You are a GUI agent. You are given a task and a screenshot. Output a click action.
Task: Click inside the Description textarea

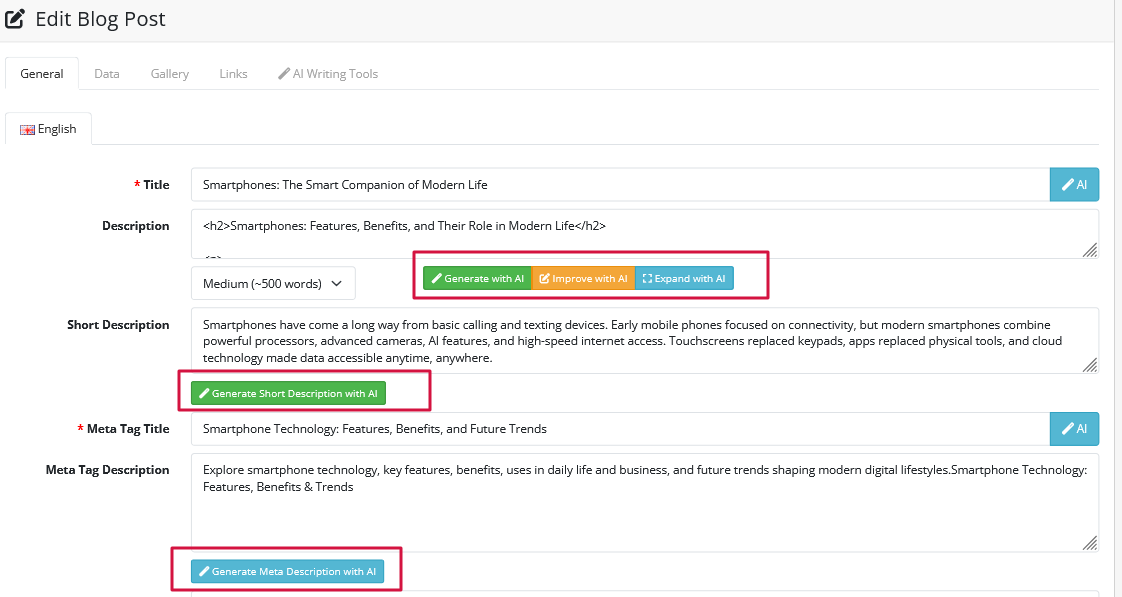point(644,233)
